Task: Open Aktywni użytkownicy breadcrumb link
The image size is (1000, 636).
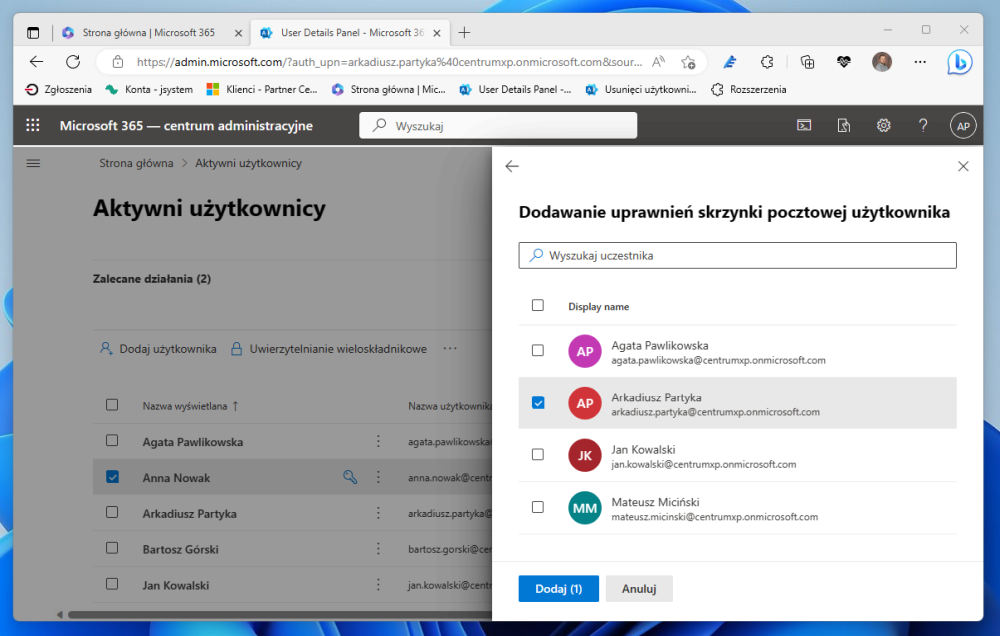Action: 248,163
